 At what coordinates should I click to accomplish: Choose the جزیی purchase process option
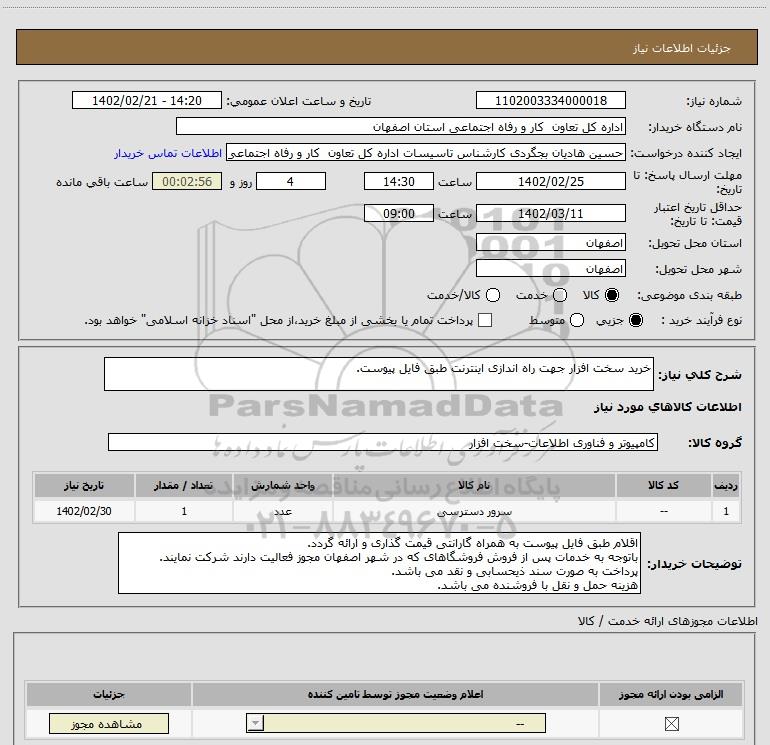(635, 320)
